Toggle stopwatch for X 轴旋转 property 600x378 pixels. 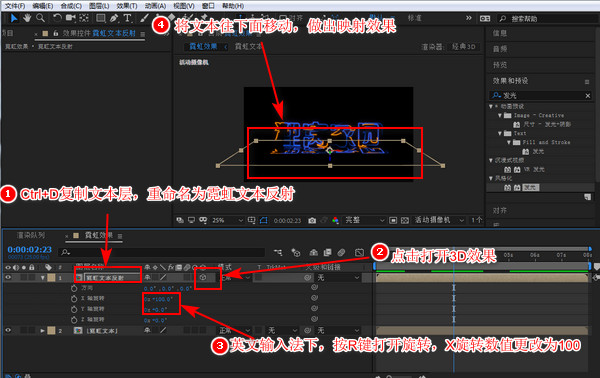point(74,298)
